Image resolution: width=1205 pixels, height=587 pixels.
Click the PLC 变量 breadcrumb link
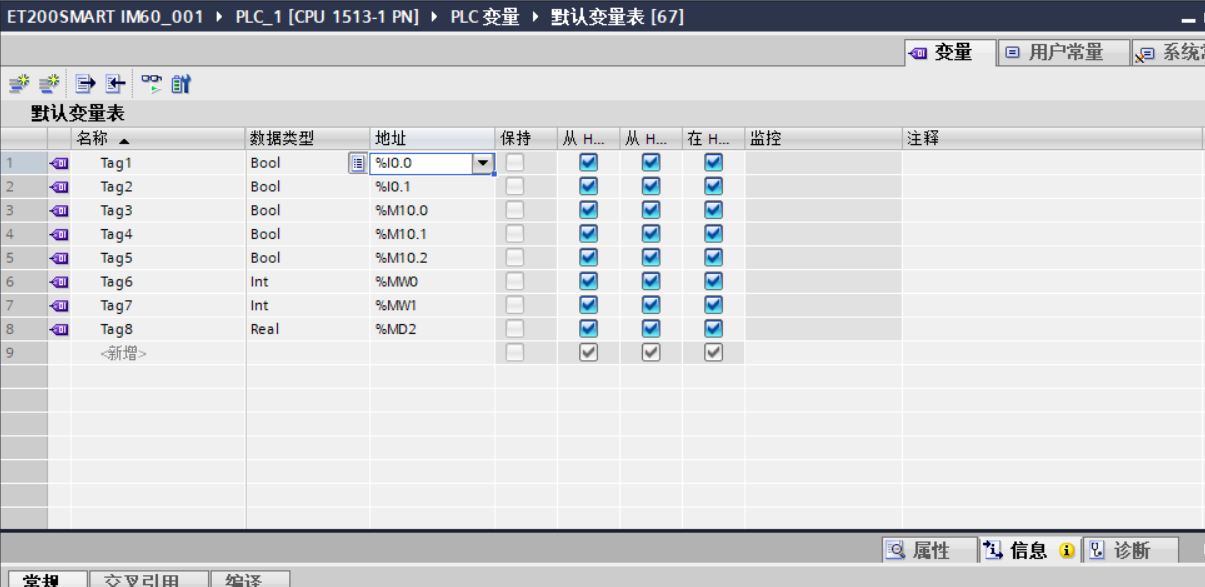485,17
